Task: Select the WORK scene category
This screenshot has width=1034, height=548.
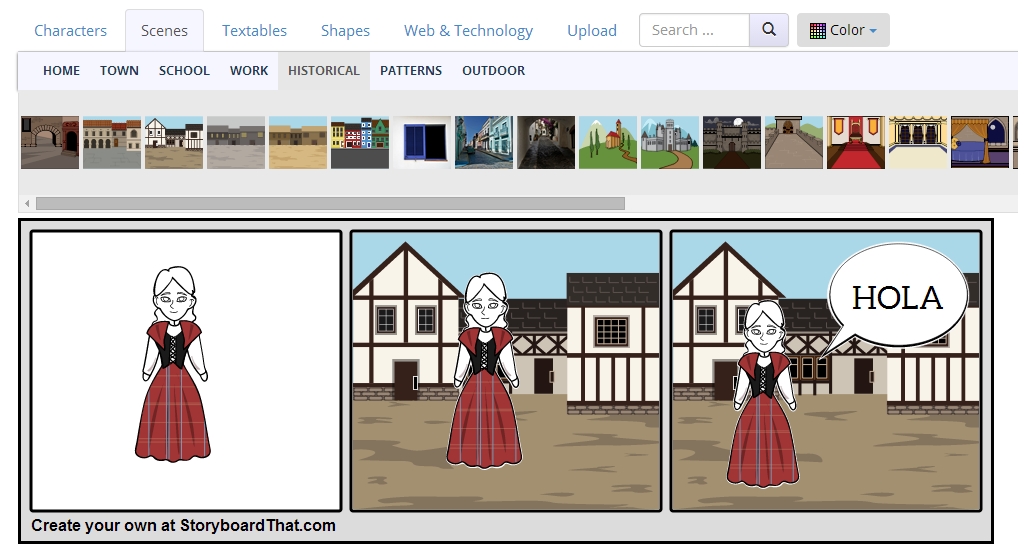Action: click(249, 71)
